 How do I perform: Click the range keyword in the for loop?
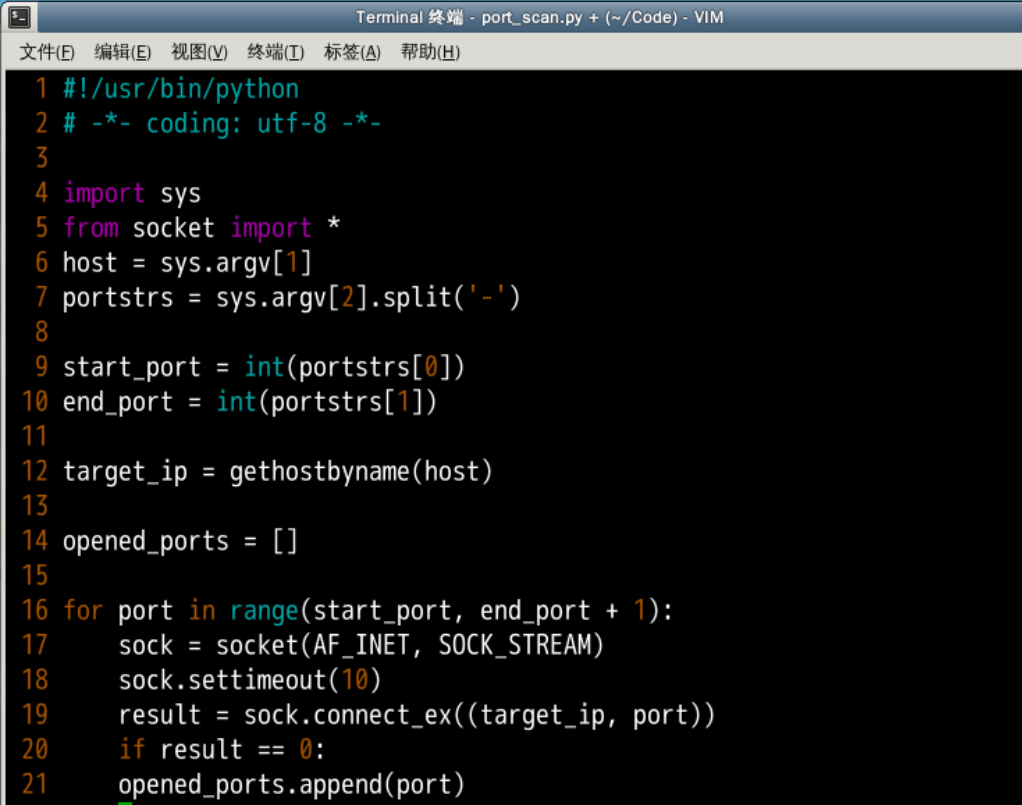(264, 611)
